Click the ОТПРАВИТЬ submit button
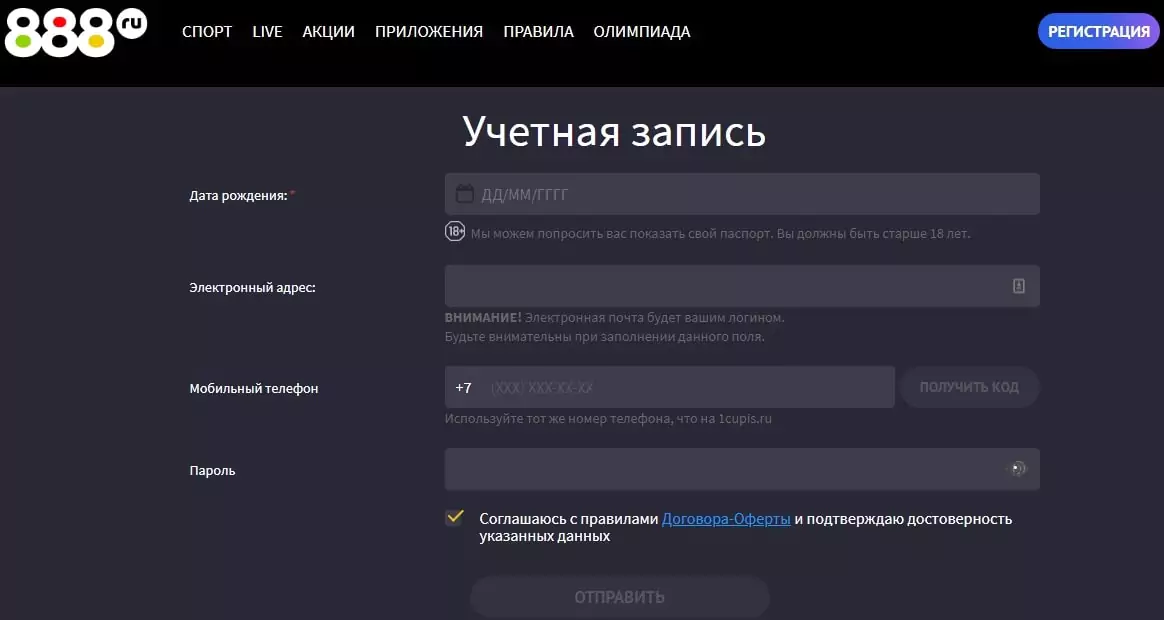The image size is (1164, 620). pyautogui.click(x=620, y=597)
